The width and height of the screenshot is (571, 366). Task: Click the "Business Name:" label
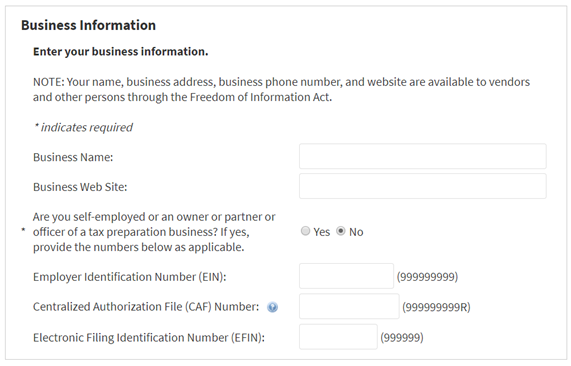tap(73, 157)
